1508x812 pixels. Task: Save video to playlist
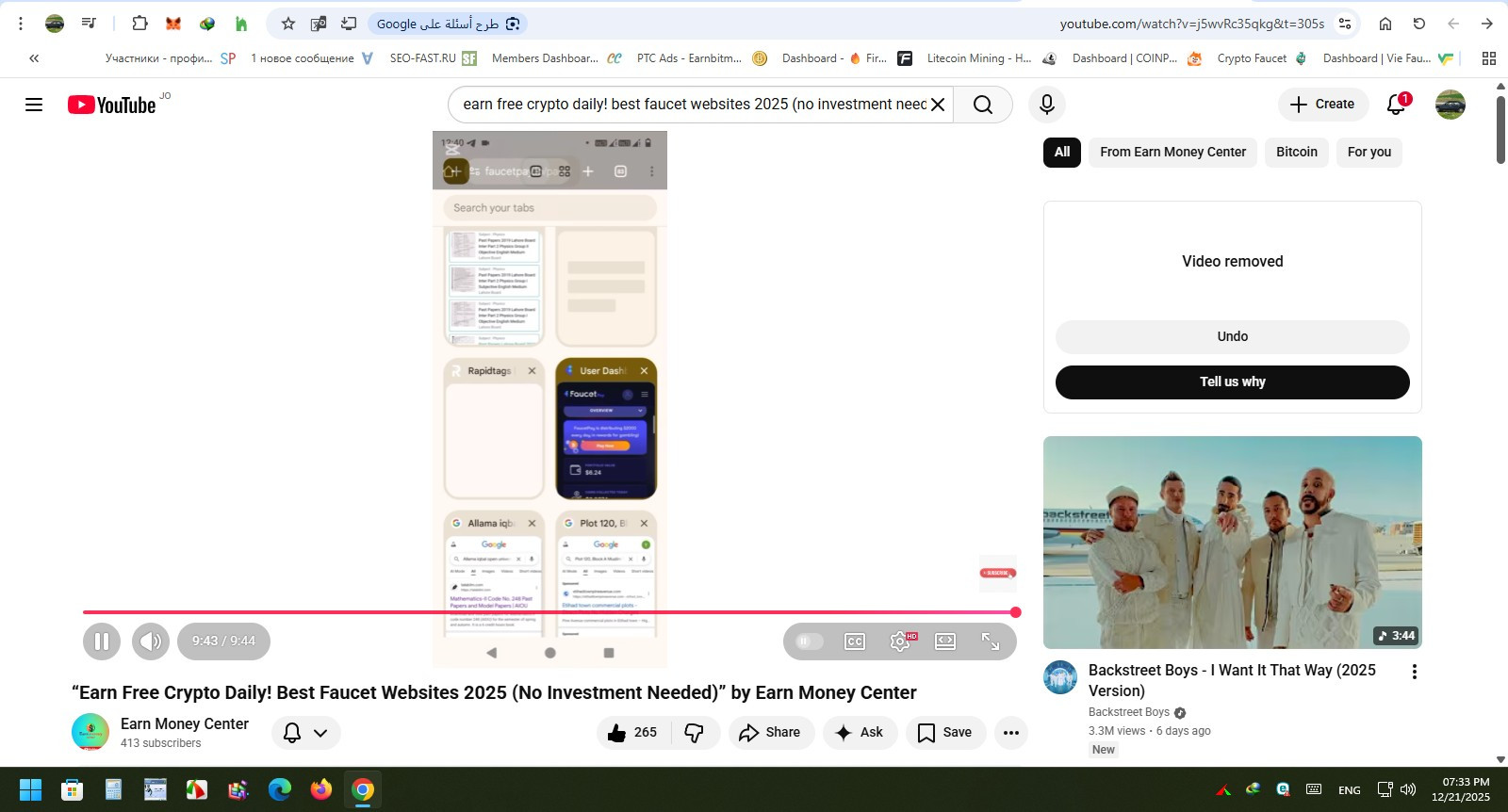tap(945, 733)
